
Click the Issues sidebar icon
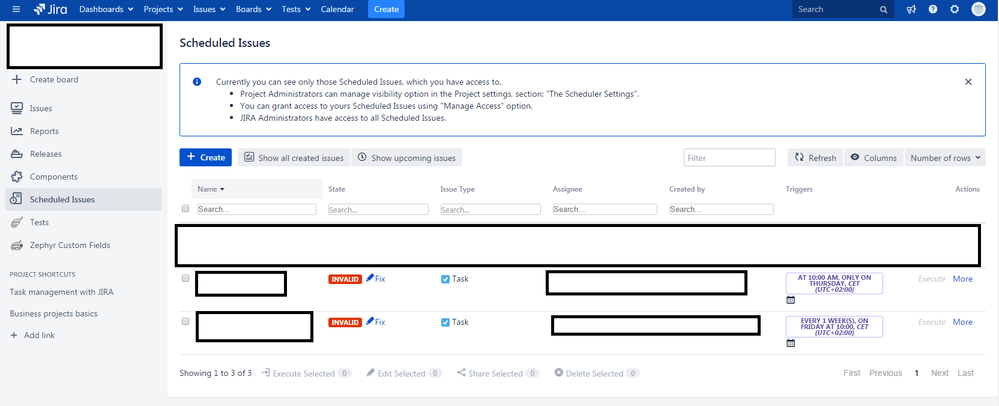tap(17, 108)
